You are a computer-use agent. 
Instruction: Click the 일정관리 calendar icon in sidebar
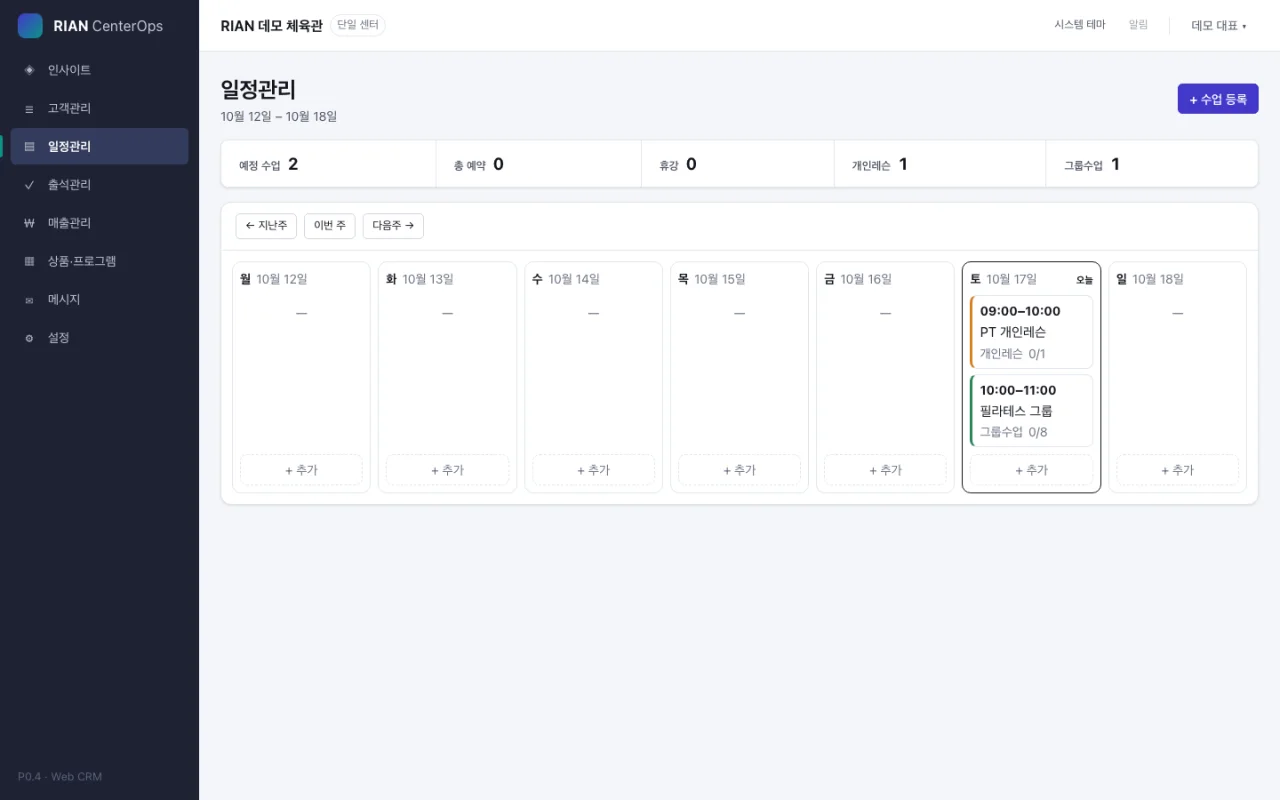(29, 147)
